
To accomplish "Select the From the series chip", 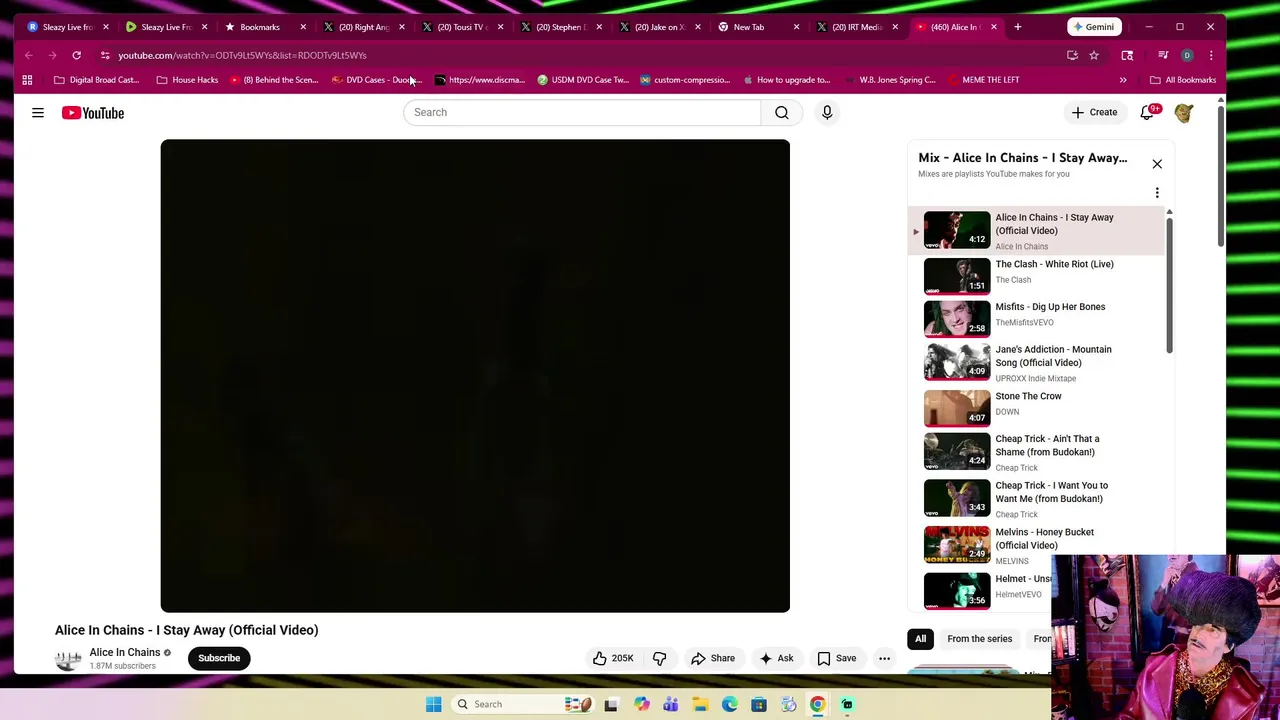I will [979, 639].
